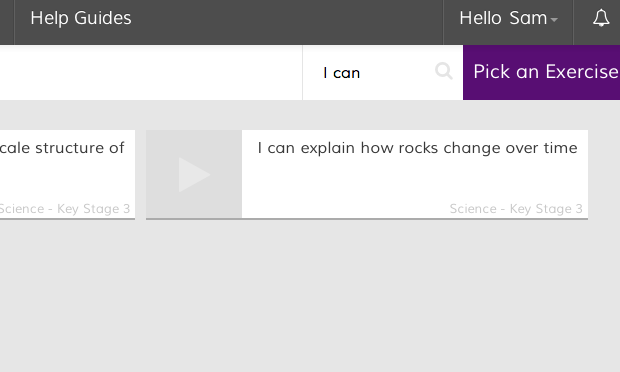Viewport: 620px width, 372px height.
Task: Click the search magnifier icon
Action: (x=444, y=72)
